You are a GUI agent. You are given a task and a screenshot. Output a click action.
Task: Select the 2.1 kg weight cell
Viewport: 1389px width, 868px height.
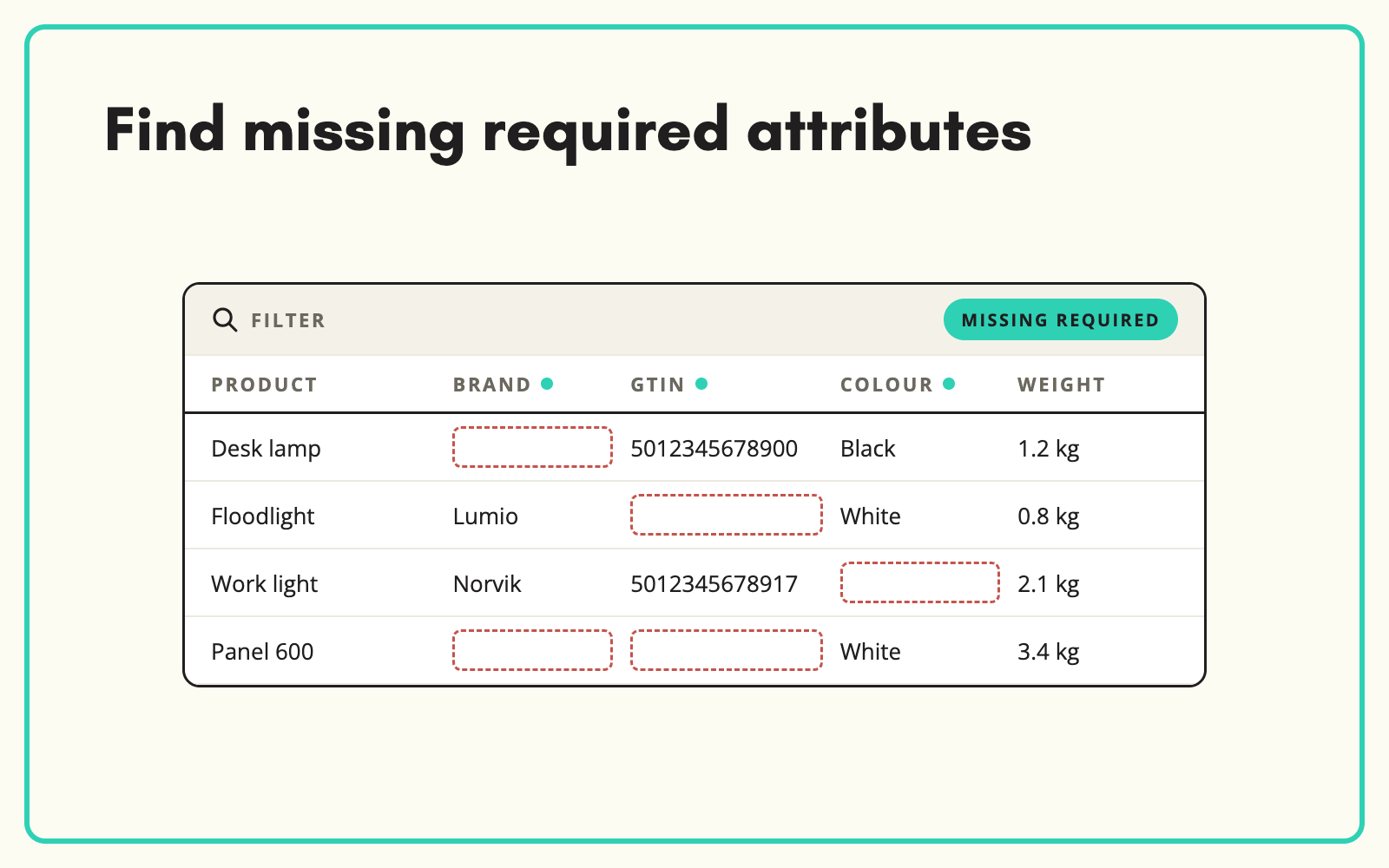click(x=1048, y=584)
